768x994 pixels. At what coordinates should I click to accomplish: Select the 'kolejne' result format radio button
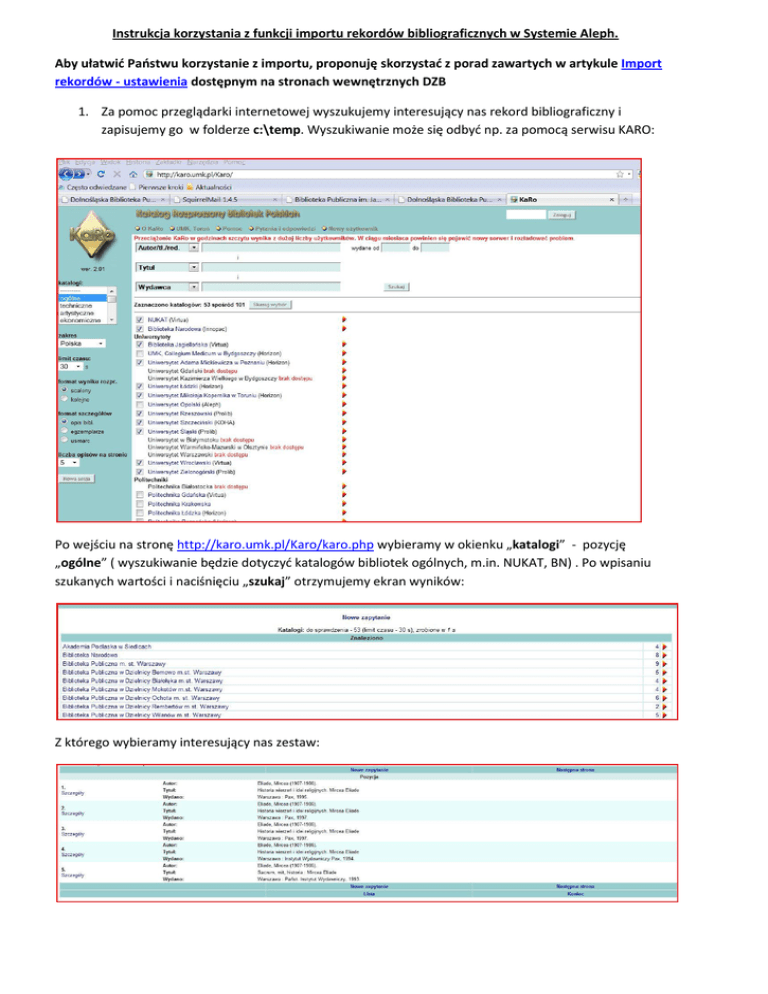[66, 398]
